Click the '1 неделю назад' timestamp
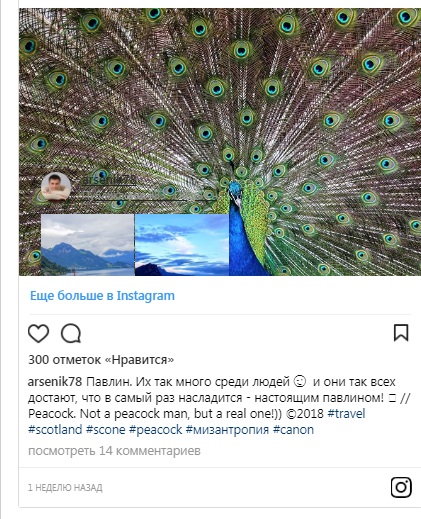This screenshot has width=421, height=519. point(65,488)
